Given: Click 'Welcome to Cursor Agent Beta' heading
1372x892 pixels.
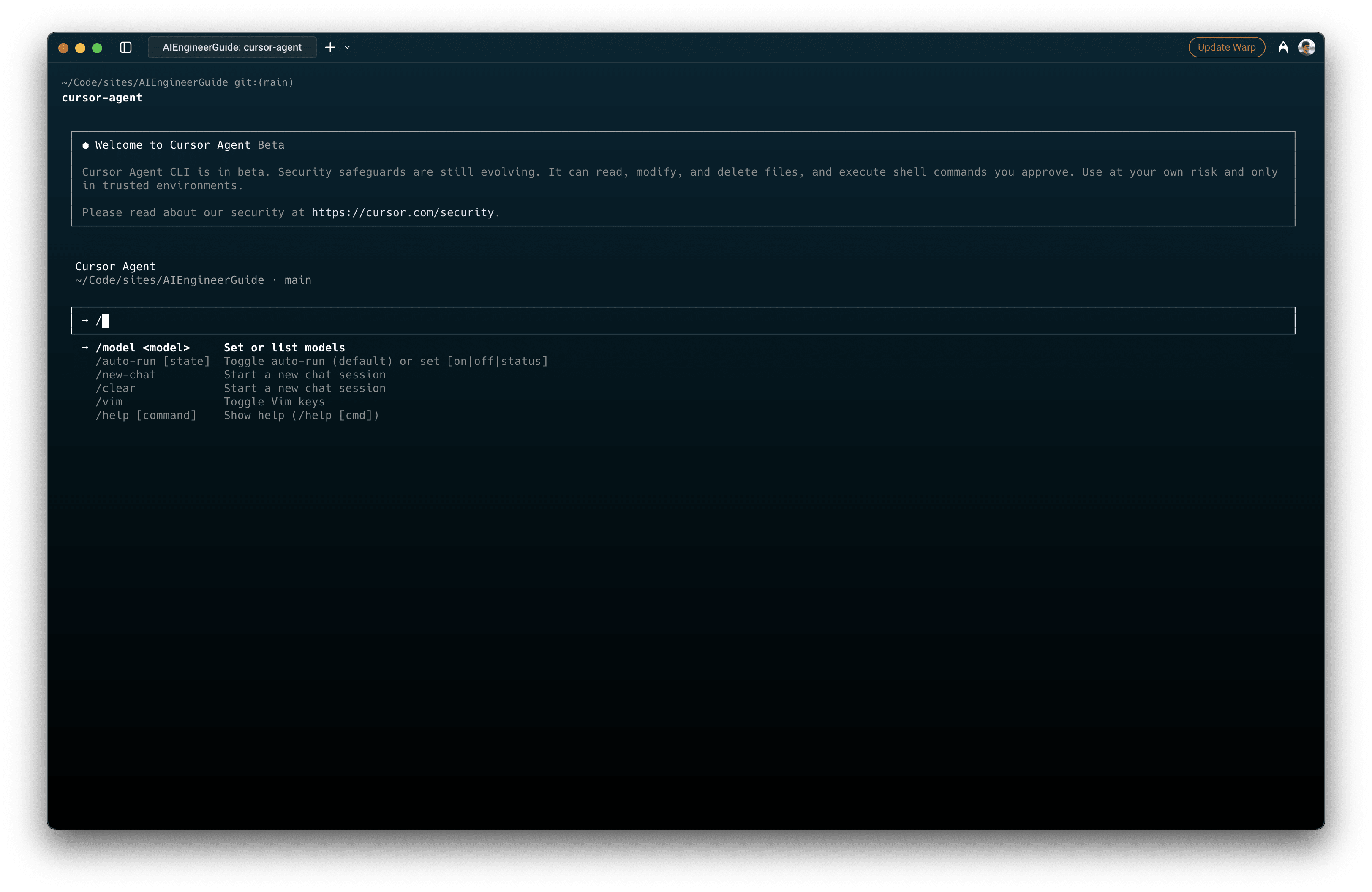Looking at the screenshot, I should (190, 145).
